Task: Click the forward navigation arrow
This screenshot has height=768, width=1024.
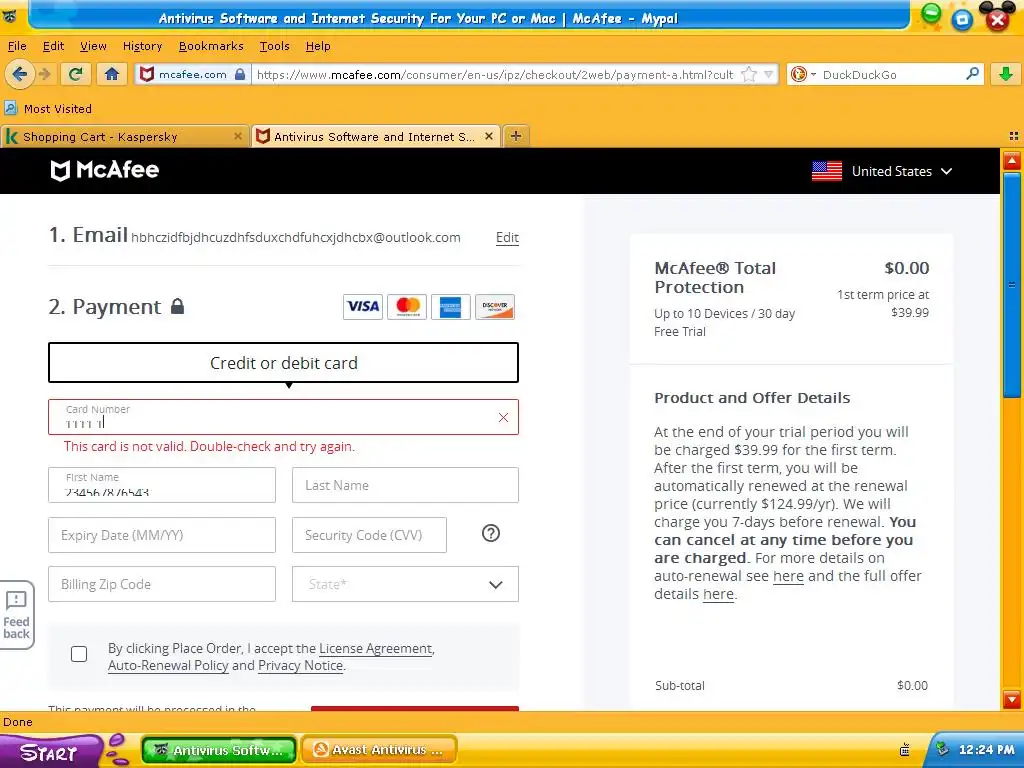Action: (45, 74)
